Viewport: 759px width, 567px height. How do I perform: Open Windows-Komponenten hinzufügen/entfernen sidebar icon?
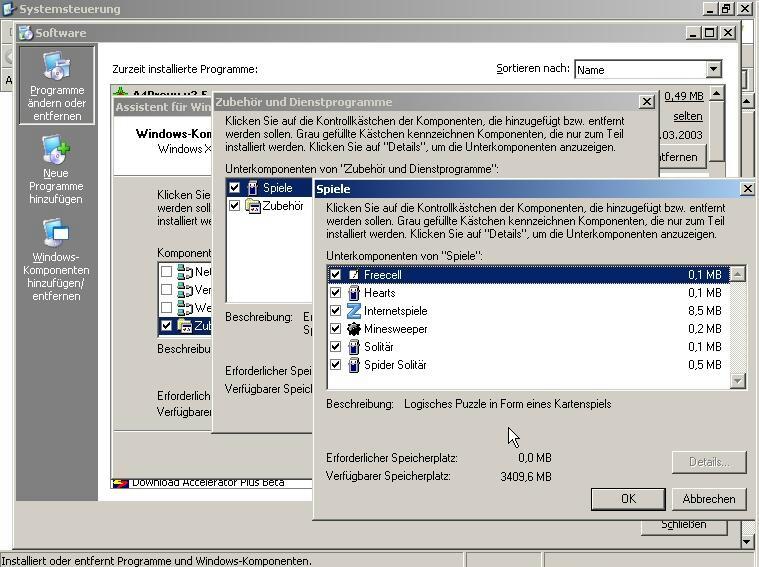point(55,232)
